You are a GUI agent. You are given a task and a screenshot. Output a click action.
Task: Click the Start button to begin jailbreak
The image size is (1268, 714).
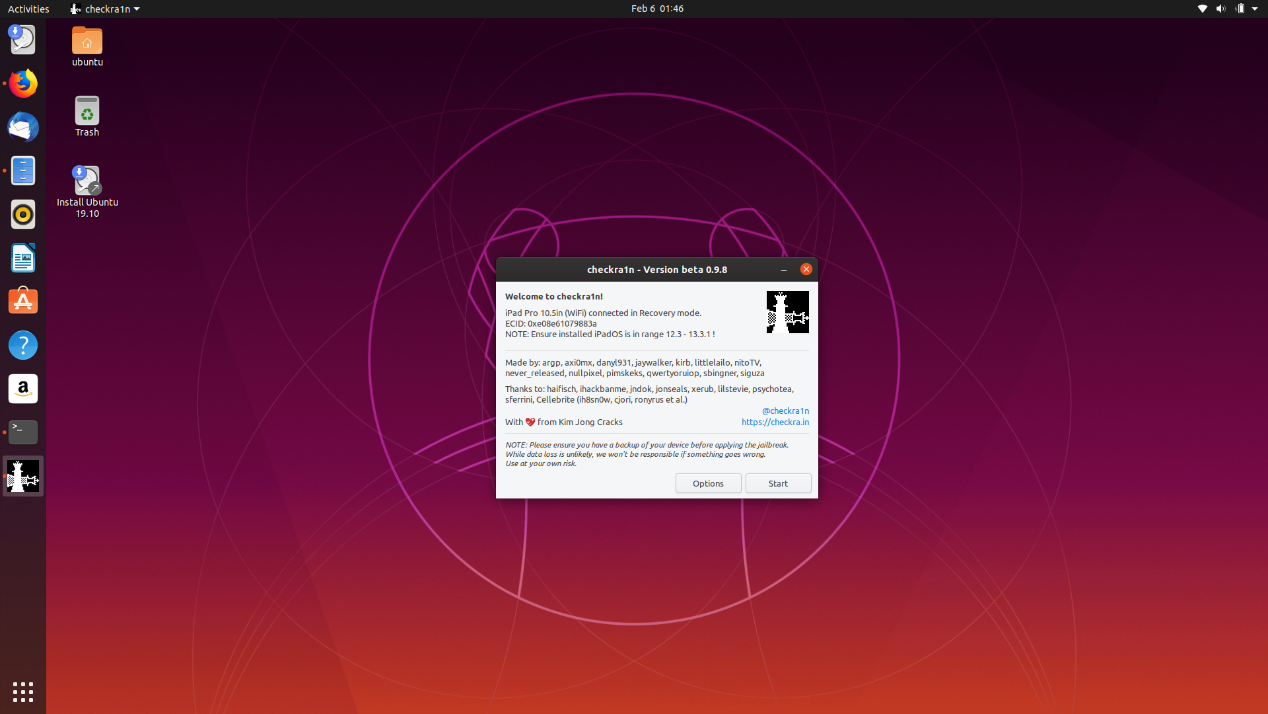click(x=777, y=483)
